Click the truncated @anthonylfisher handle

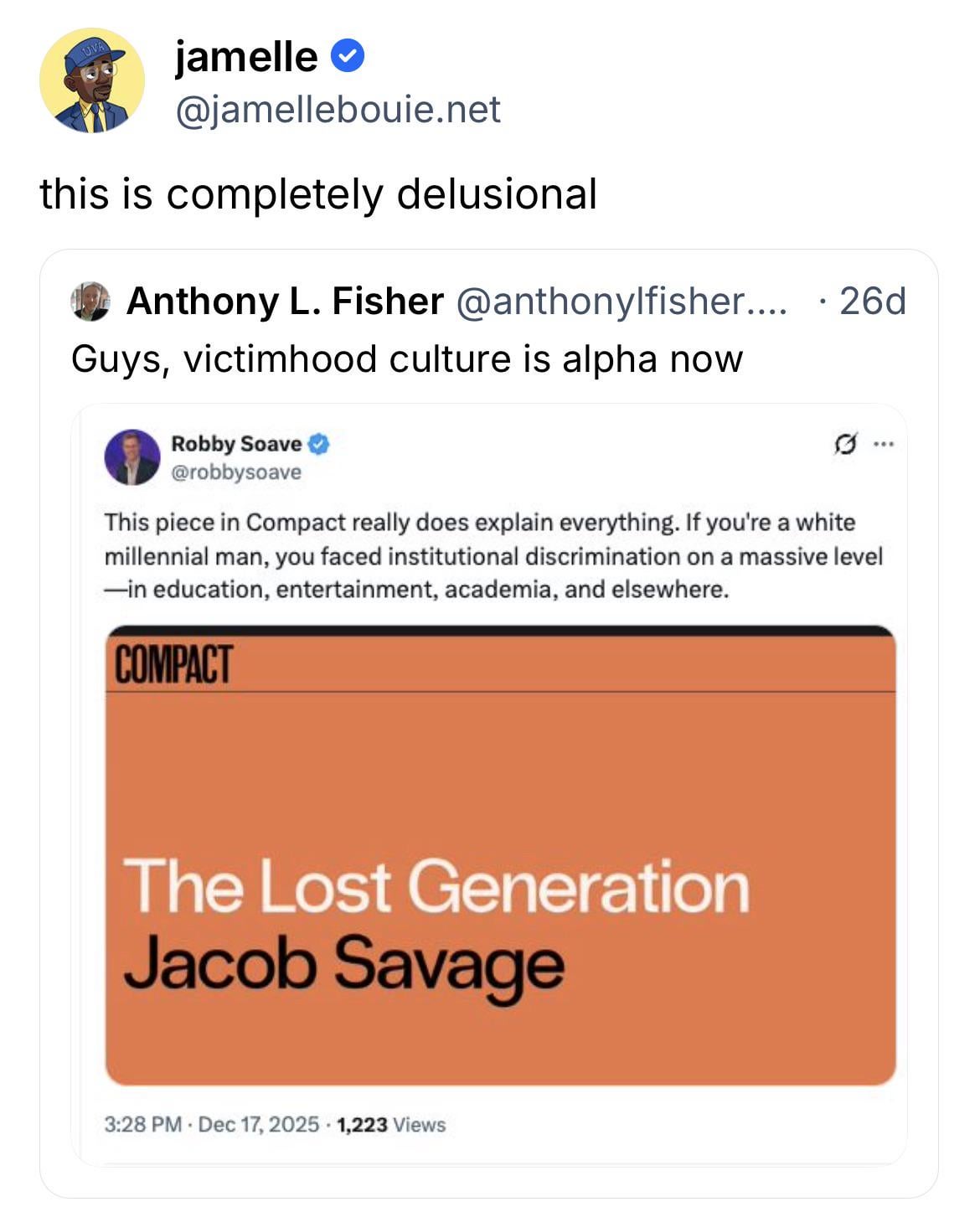pyautogui.click(x=620, y=302)
